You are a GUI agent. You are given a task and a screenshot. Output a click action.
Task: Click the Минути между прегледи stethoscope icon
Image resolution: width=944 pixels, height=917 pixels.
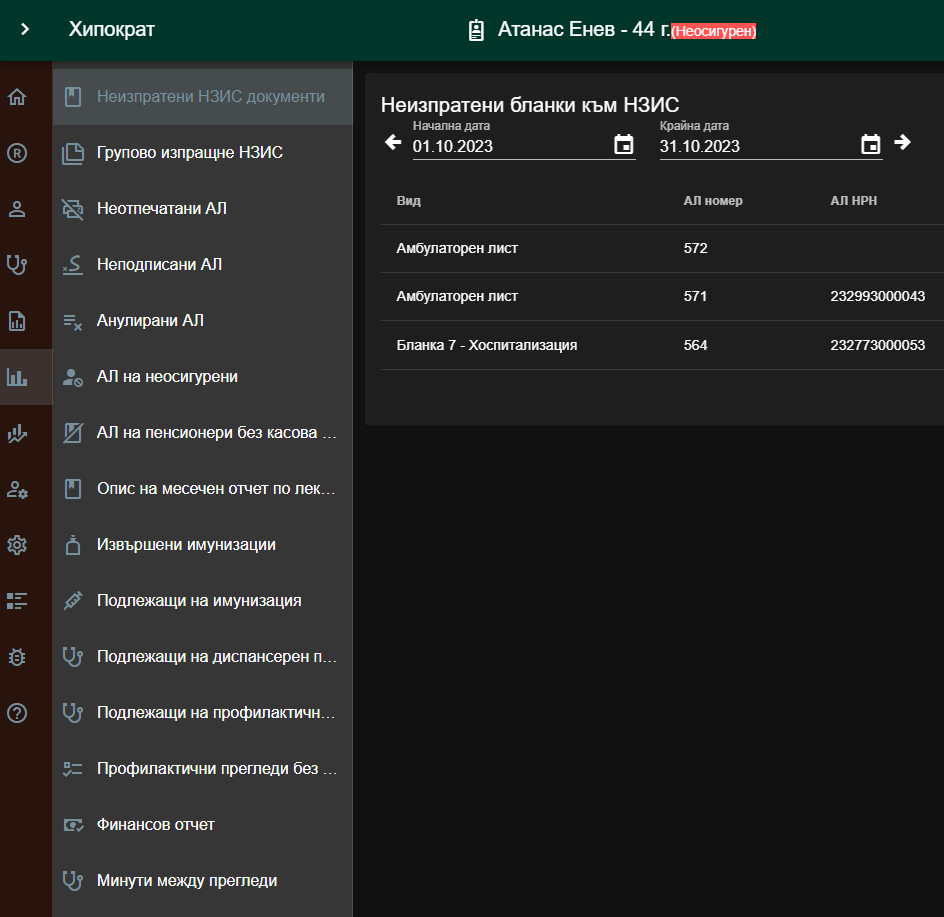click(73, 881)
